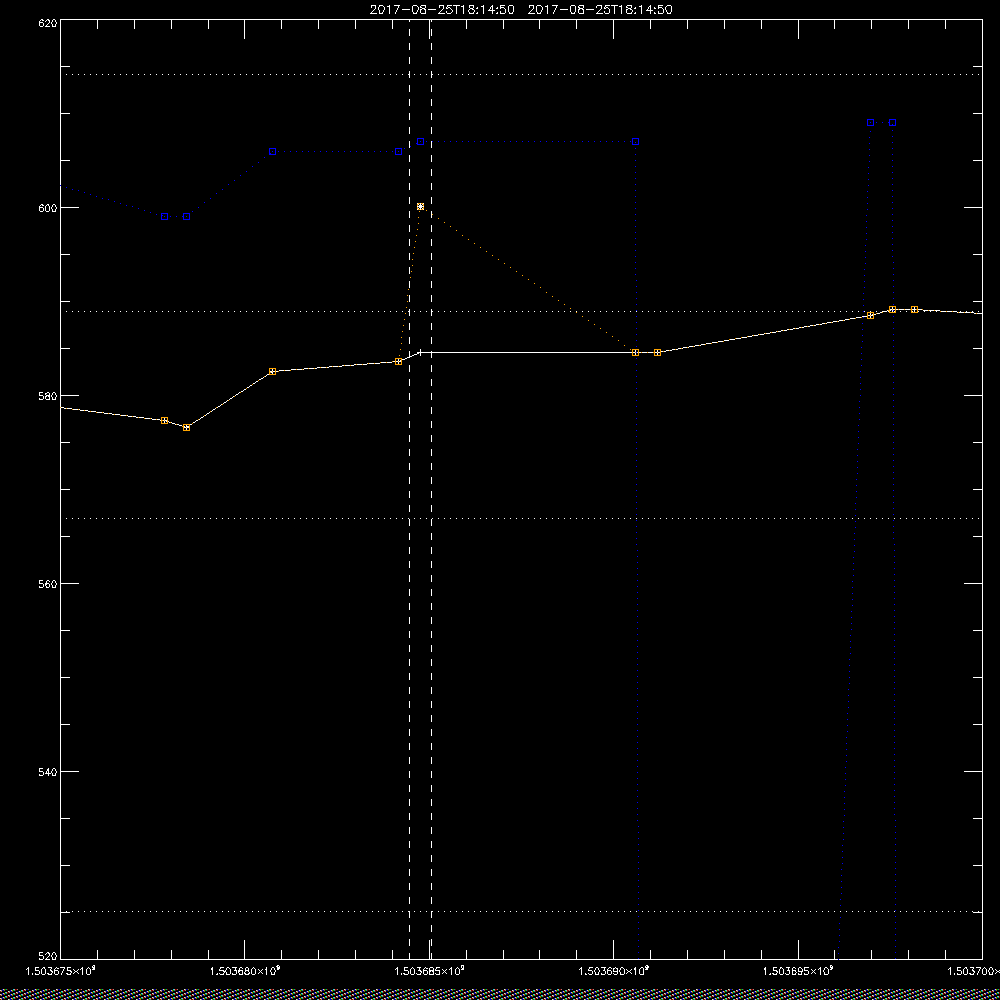The image size is (1000, 1000).
Task: Click the topmost dotted horizontal line near 614
Action: pos(520,75)
